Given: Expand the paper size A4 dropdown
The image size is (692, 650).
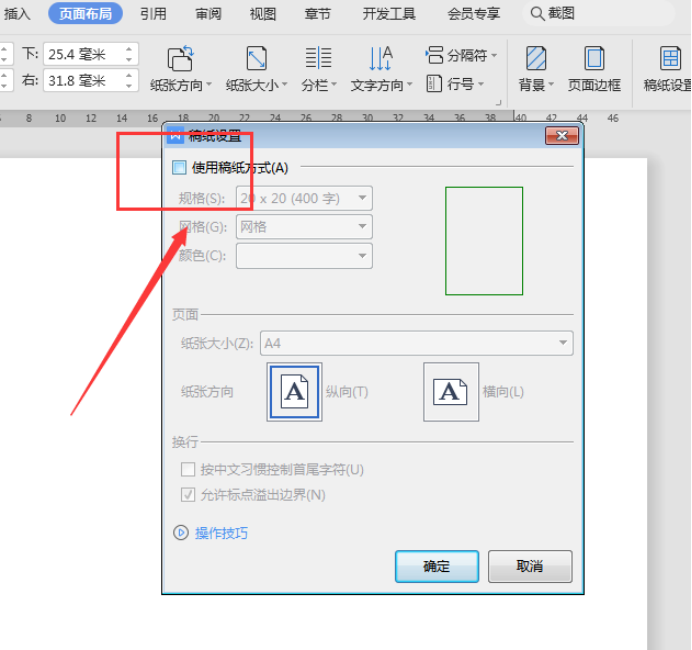Looking at the screenshot, I should coord(416,343).
